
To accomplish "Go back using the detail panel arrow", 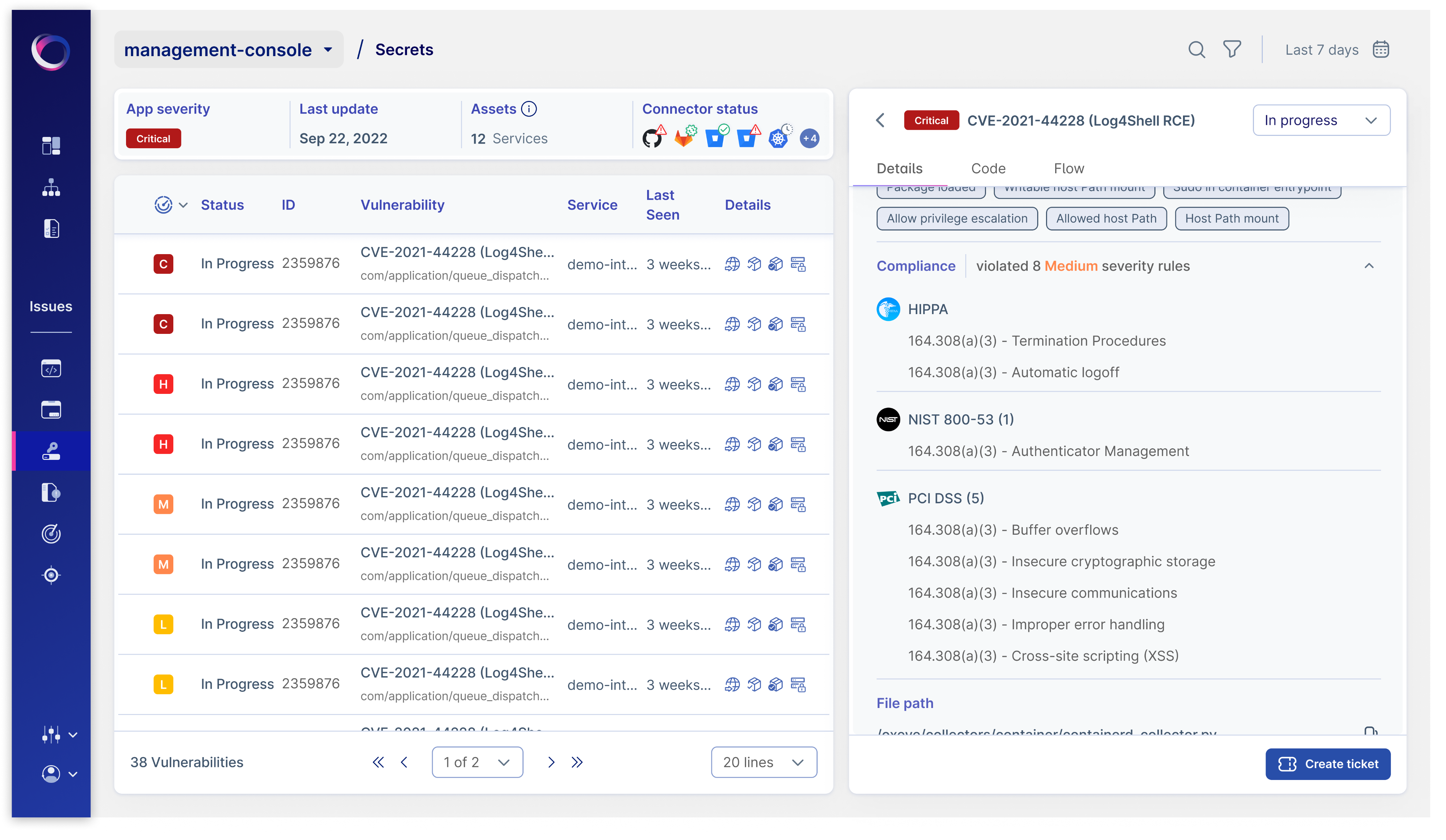I will 881,120.
